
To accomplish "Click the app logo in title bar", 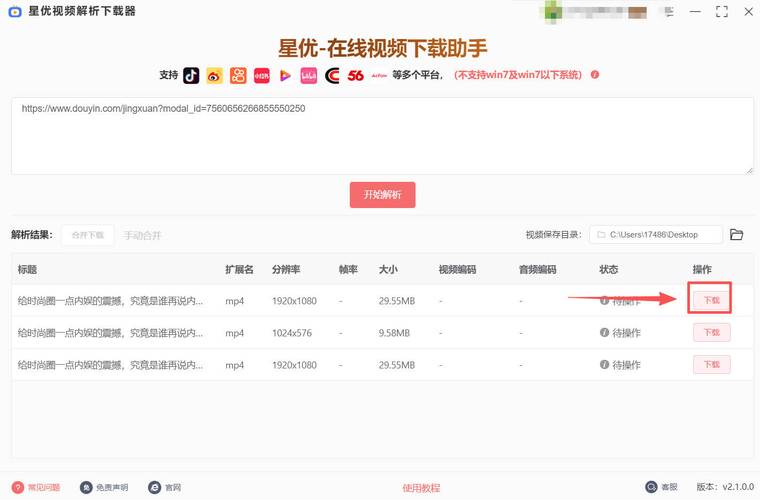I will click(x=15, y=12).
